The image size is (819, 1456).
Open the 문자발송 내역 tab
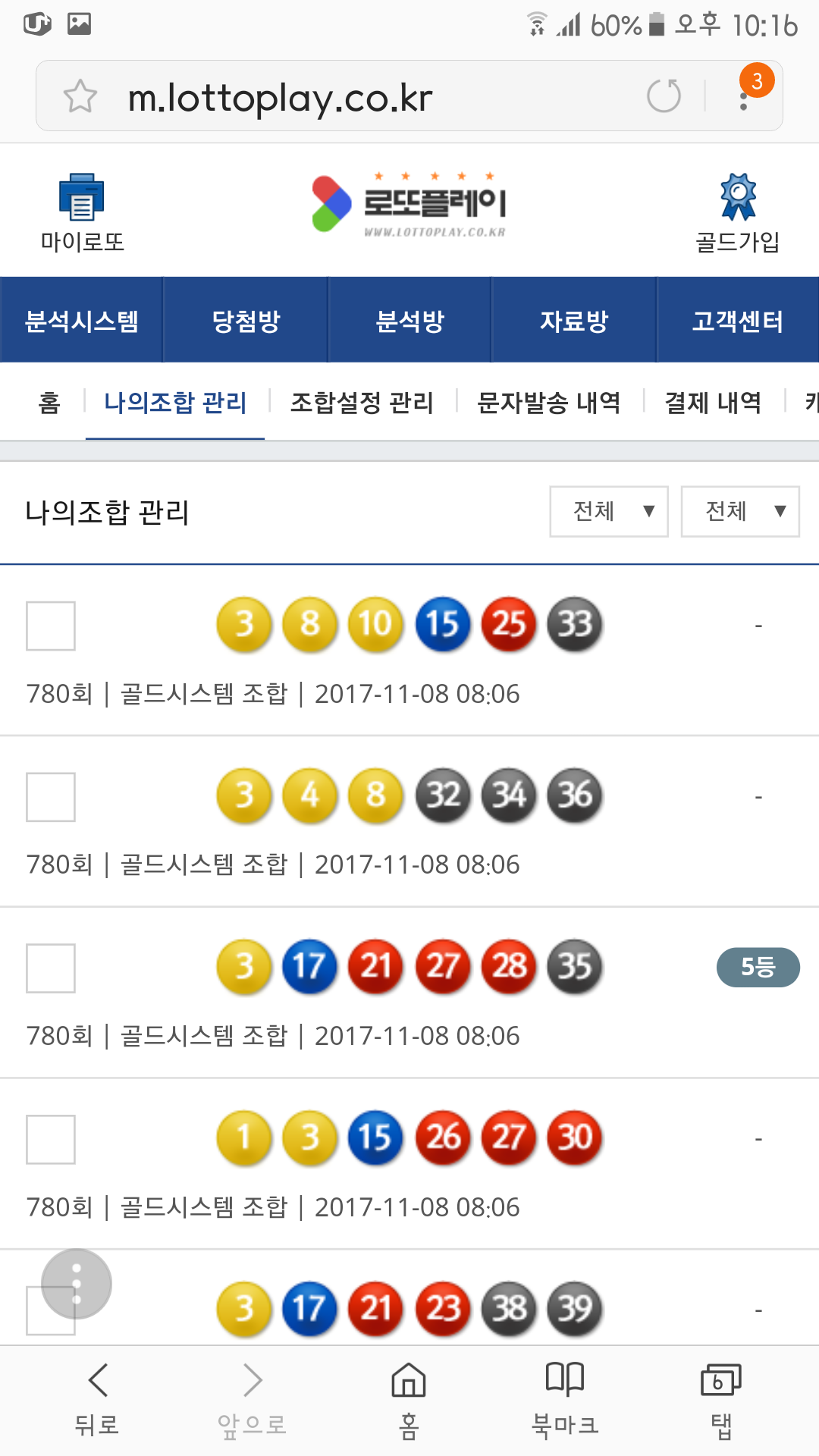[549, 402]
